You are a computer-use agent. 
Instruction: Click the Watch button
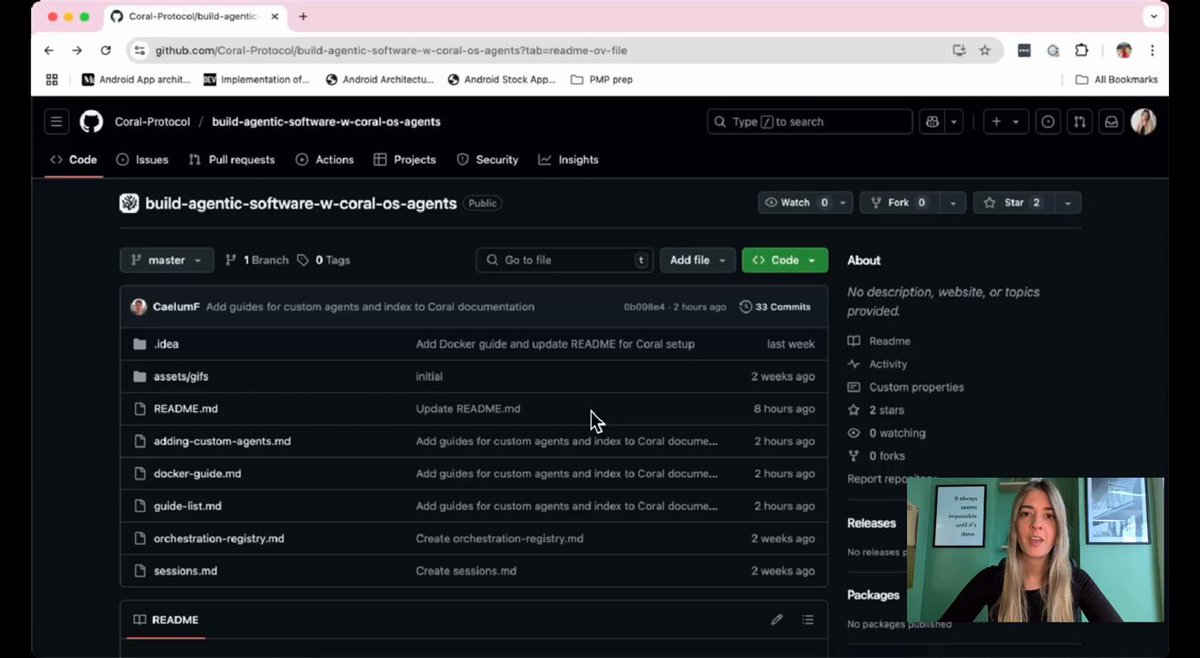pos(797,203)
